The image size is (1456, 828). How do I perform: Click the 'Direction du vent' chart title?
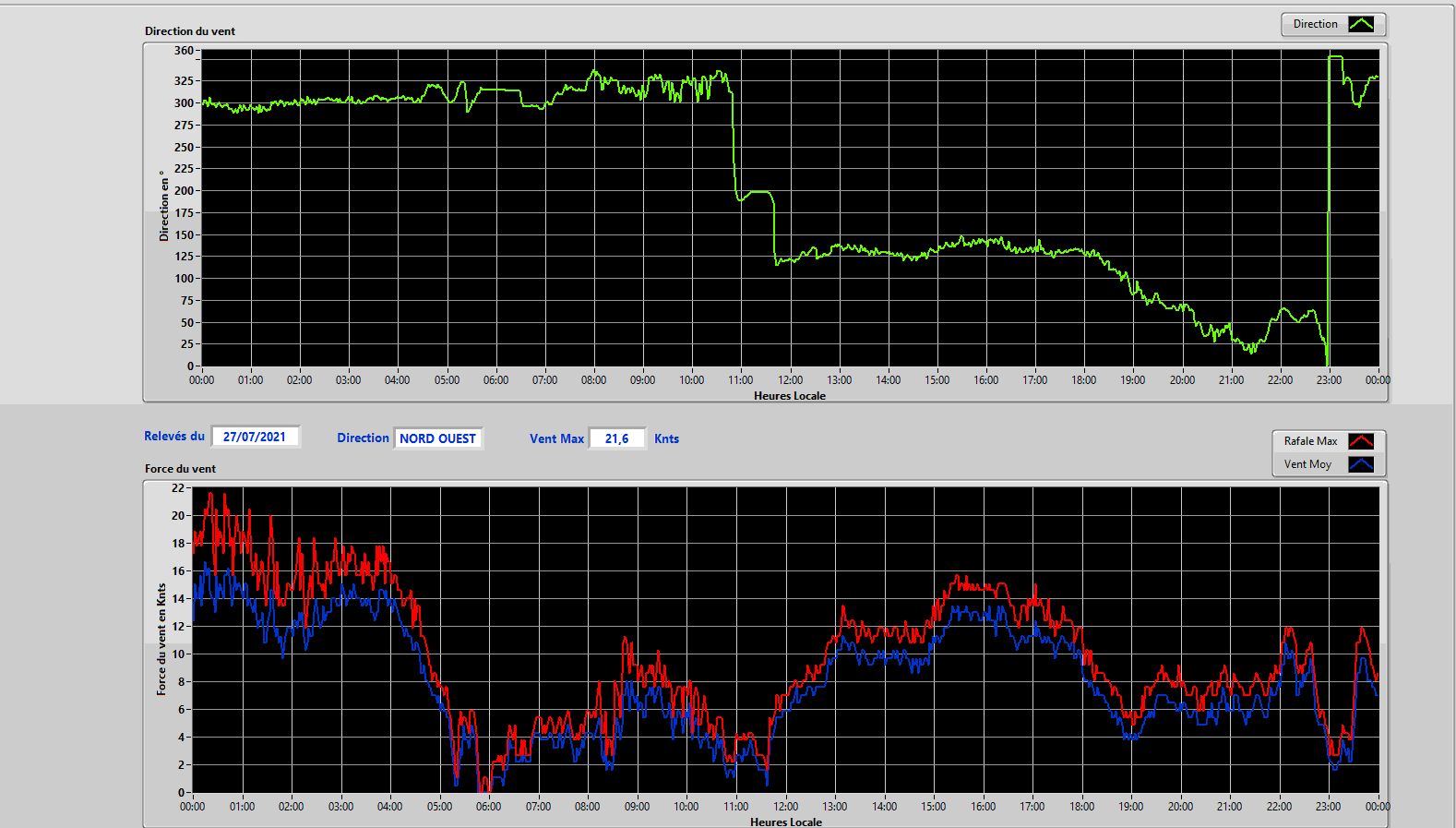pyautogui.click(x=190, y=31)
